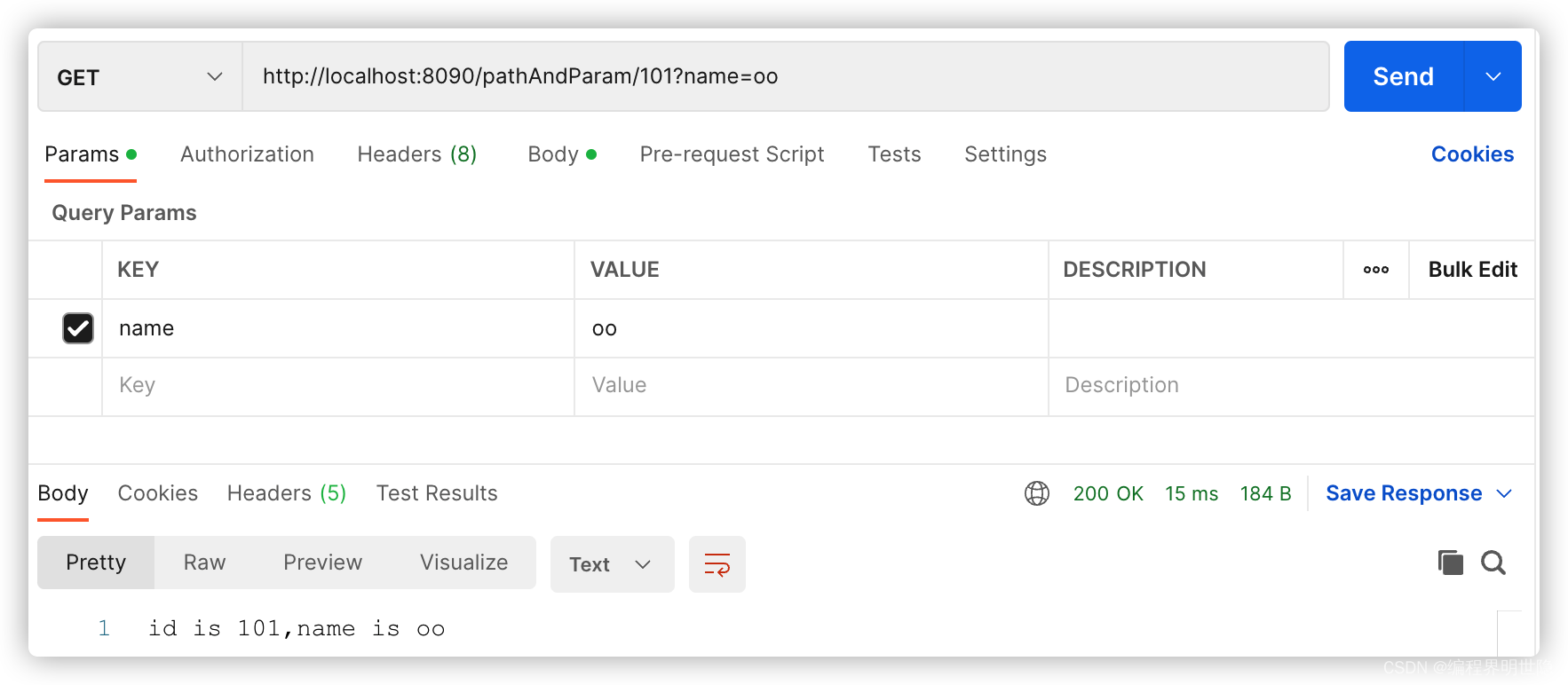This screenshot has height=685, width=1568.
Task: Switch to the Pre-request Script tab
Action: coord(732,154)
